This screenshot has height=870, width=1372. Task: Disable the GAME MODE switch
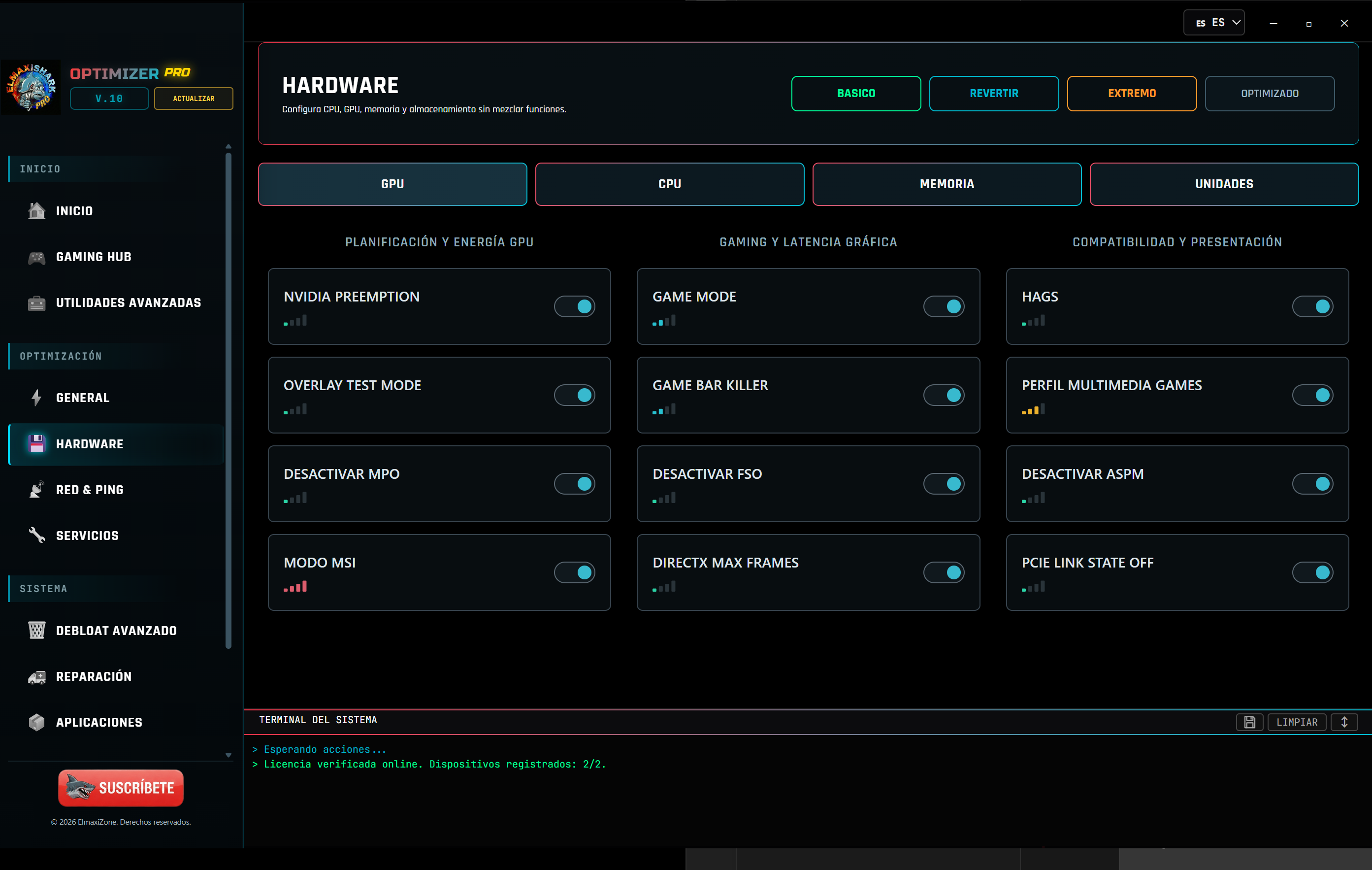point(944,306)
